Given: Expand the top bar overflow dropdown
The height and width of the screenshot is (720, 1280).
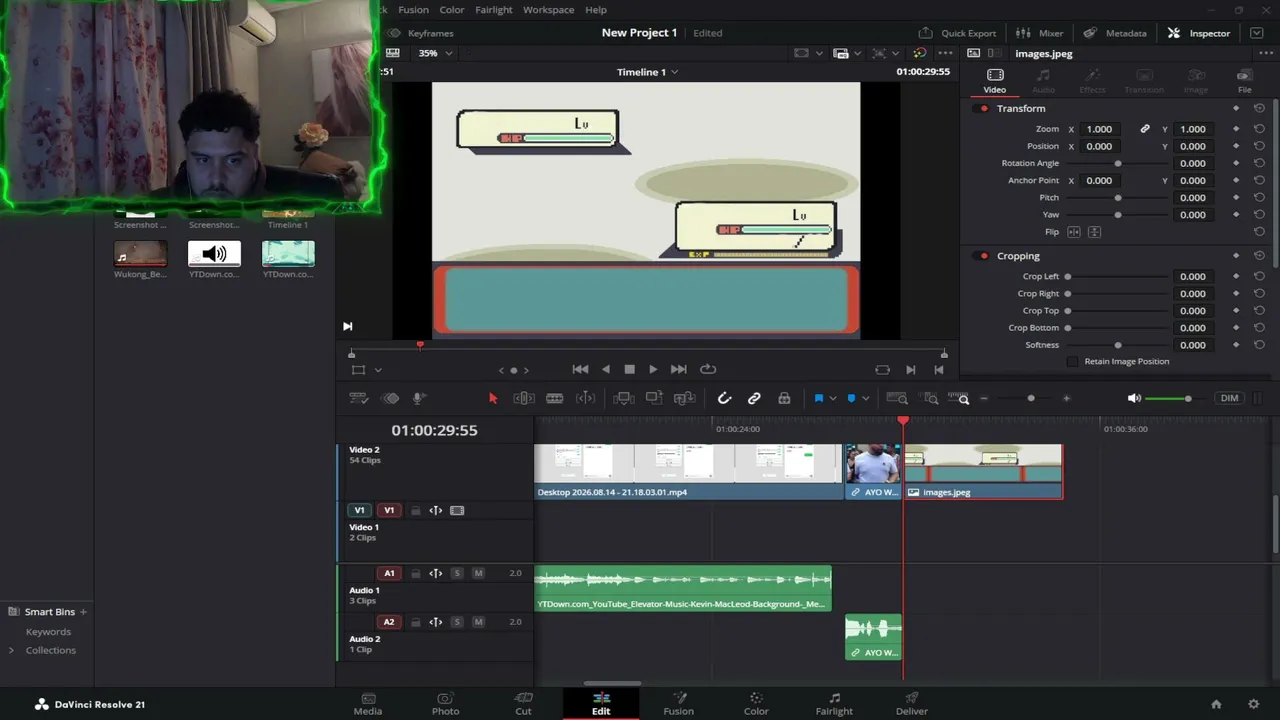Looking at the screenshot, I should point(1256,33).
